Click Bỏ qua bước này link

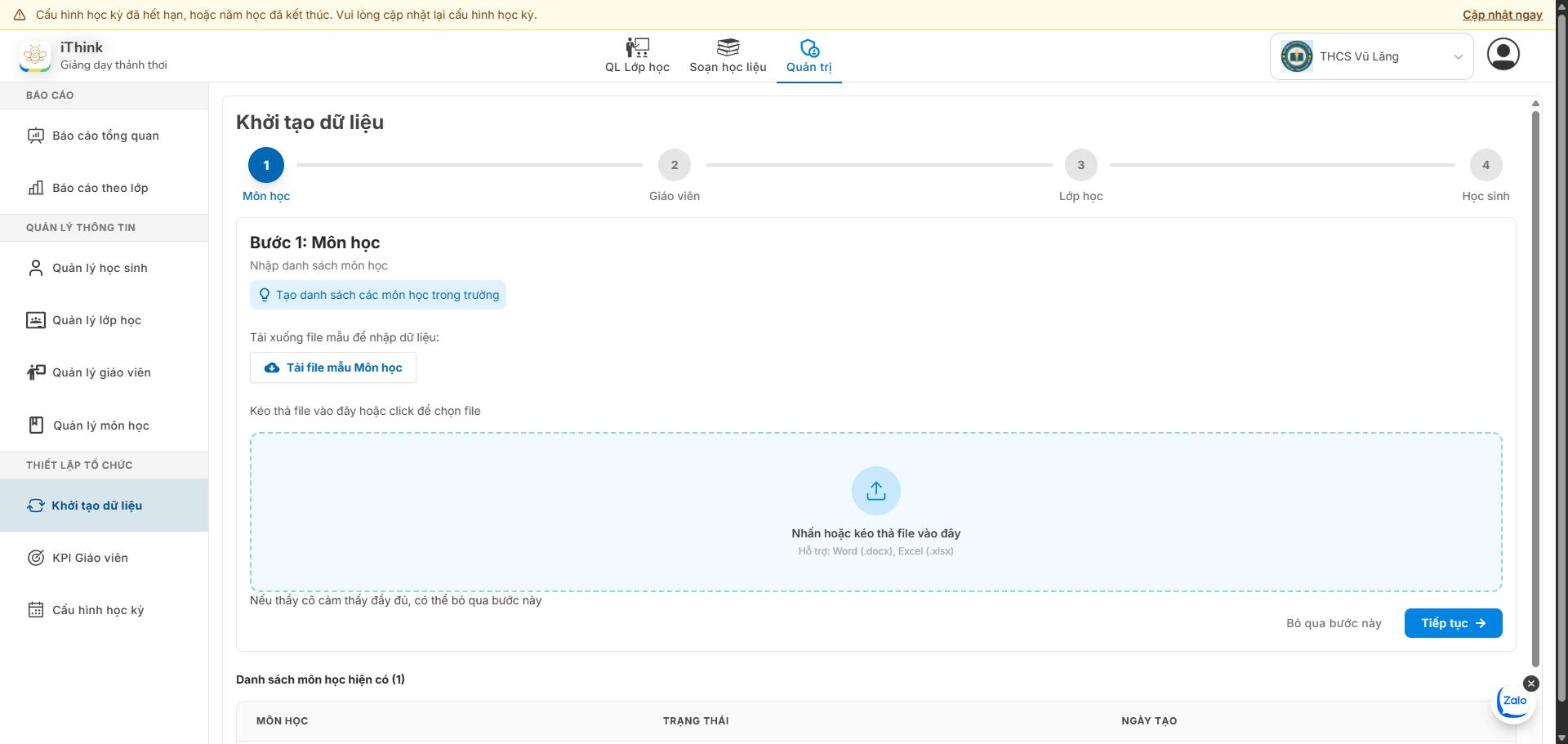(1334, 623)
